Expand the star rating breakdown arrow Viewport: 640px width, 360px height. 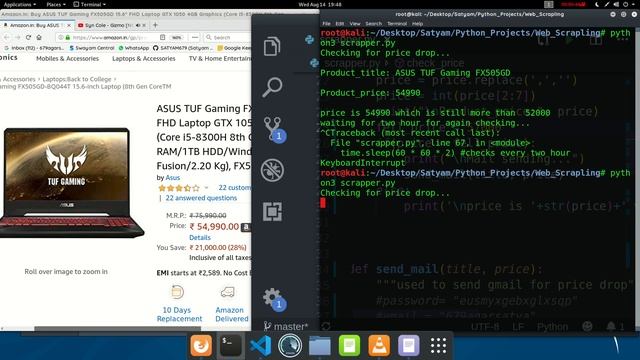click(x=206, y=188)
